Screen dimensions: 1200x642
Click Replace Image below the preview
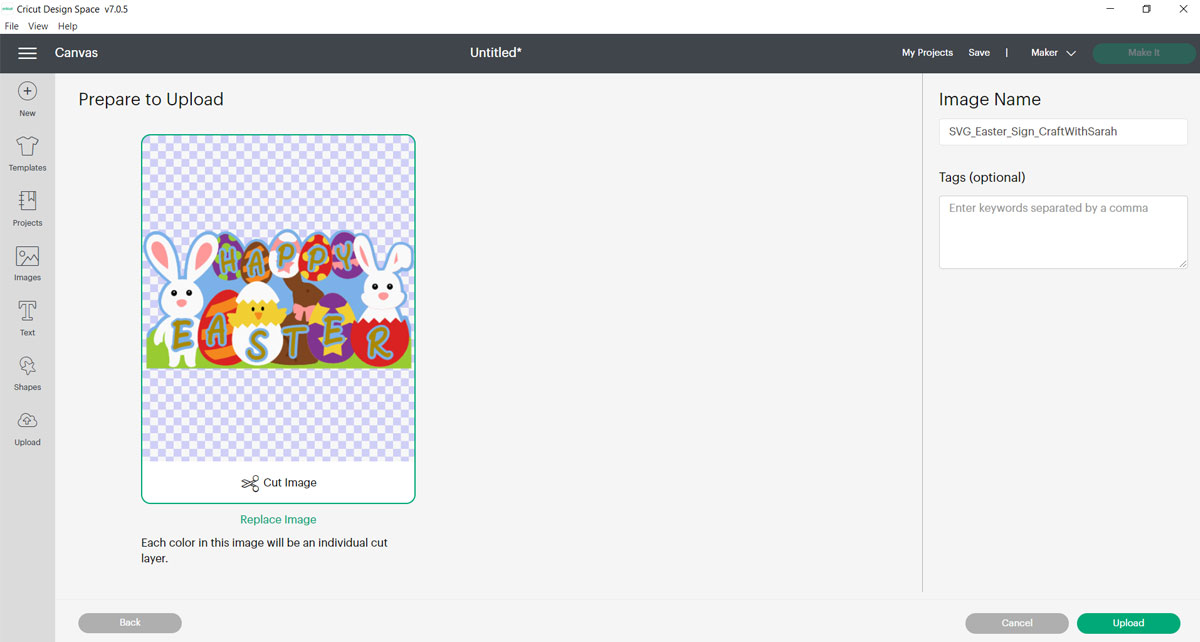[x=278, y=519]
